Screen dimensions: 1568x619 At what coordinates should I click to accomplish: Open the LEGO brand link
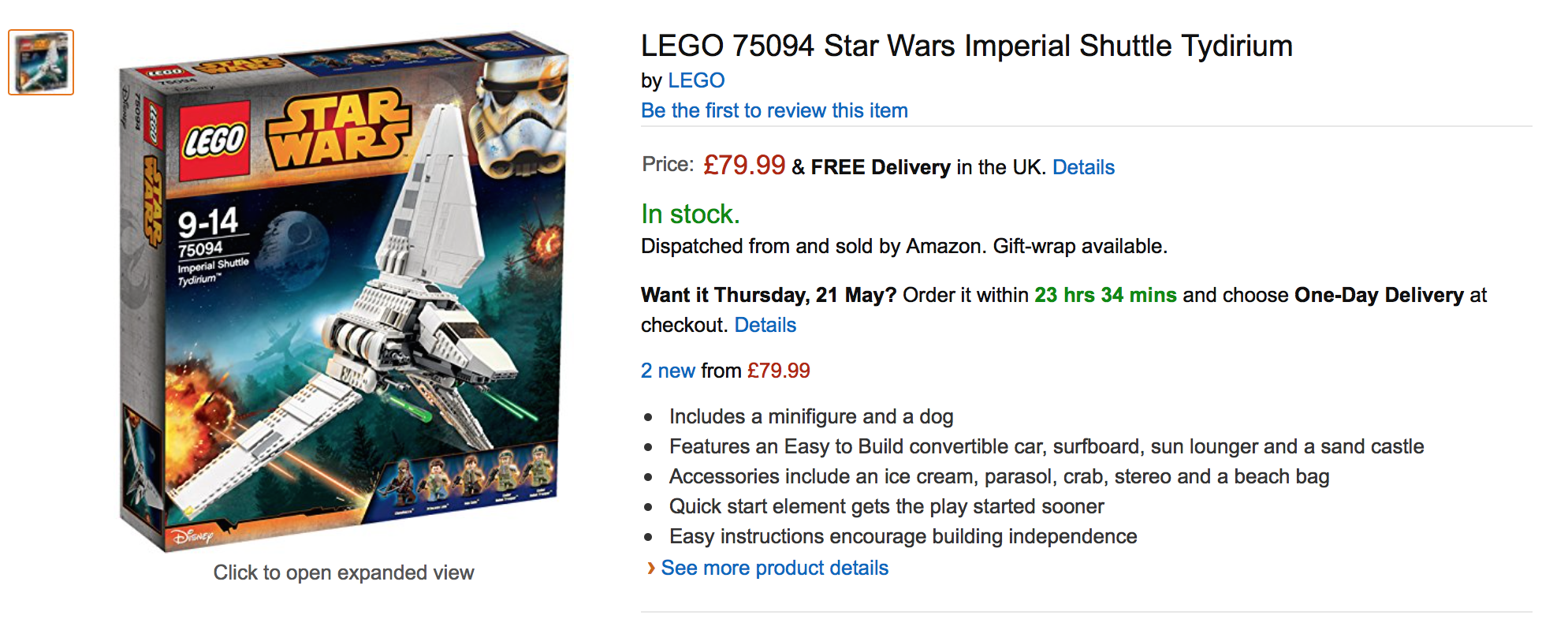coord(695,80)
